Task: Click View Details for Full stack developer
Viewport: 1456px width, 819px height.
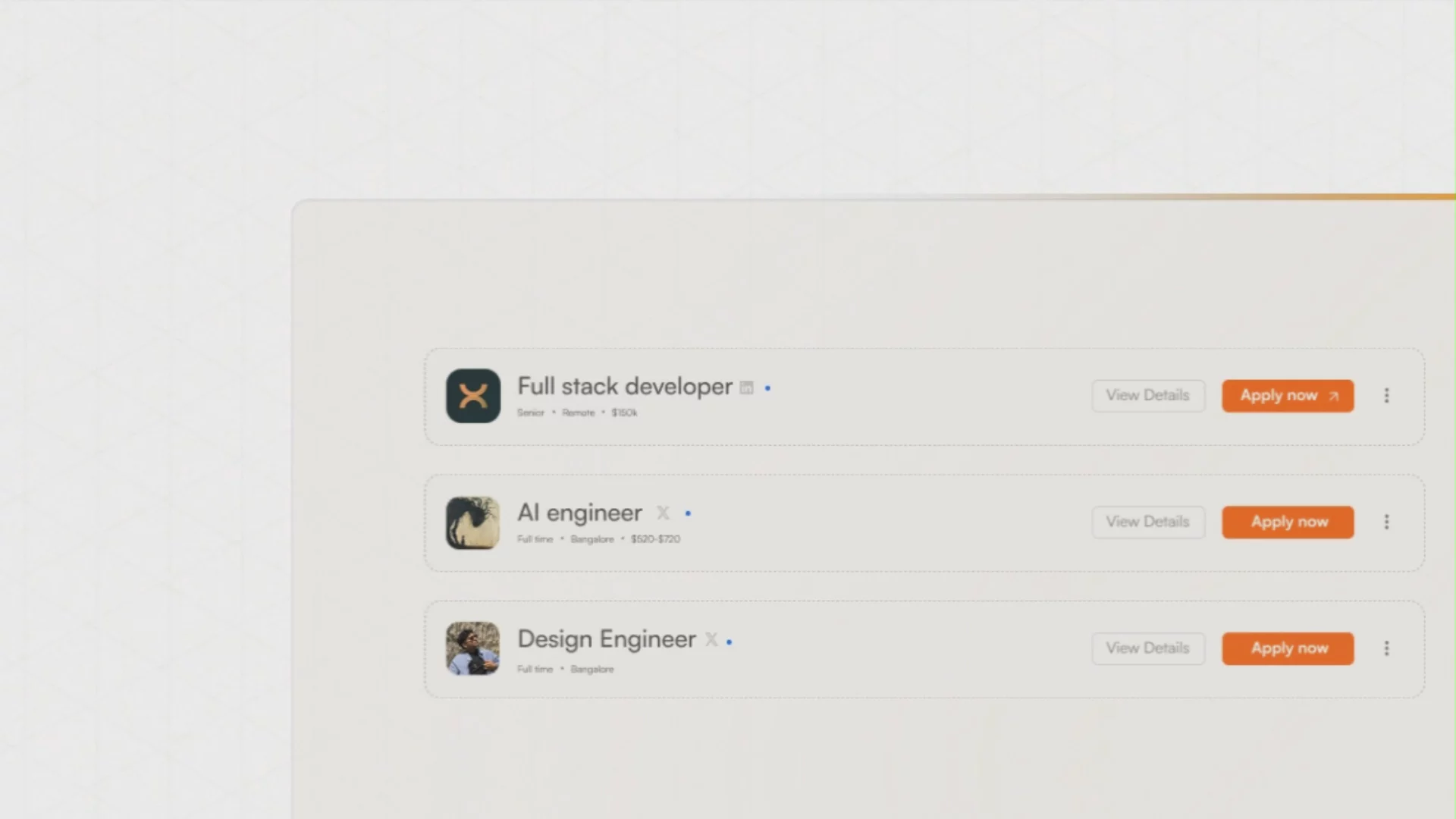Action: [x=1147, y=395]
